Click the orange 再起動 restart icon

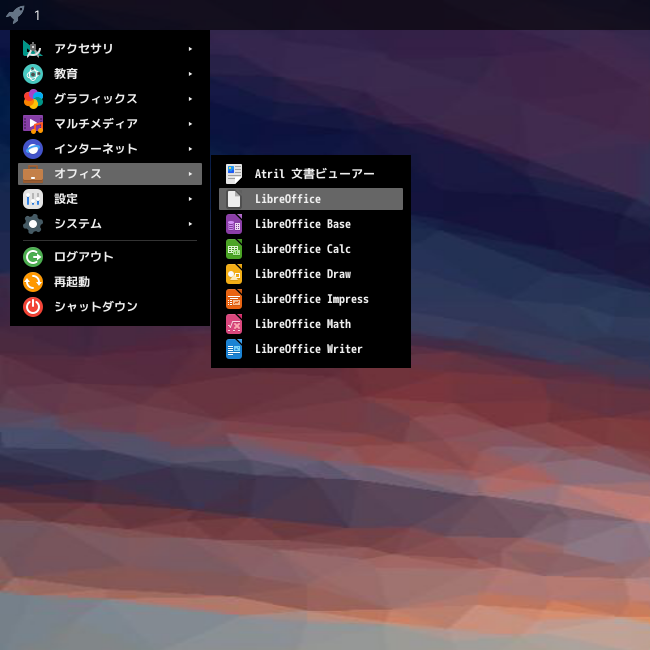(x=33, y=282)
